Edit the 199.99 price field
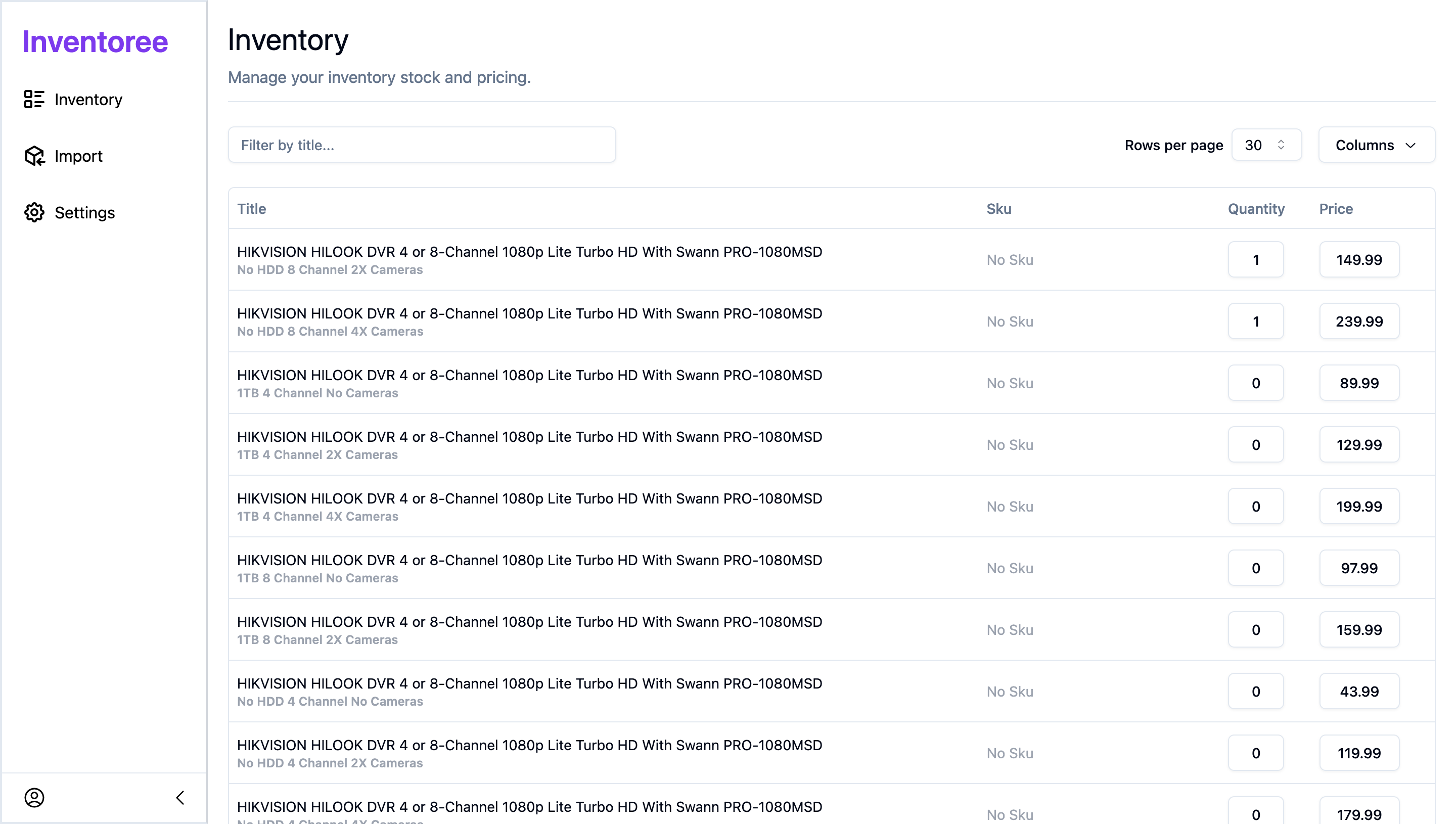Image resolution: width=1456 pixels, height=824 pixels. [1359, 506]
